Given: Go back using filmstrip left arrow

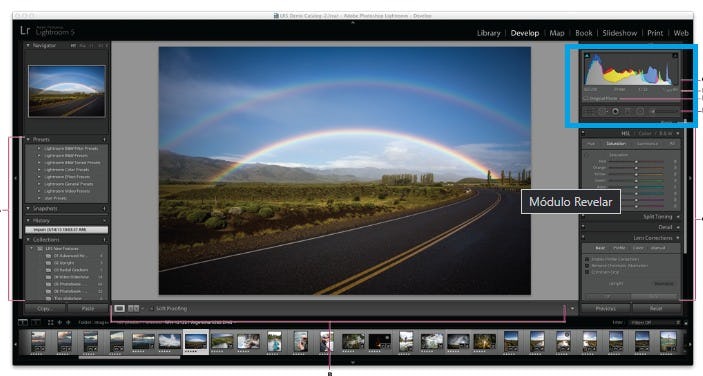Looking at the screenshot, I should point(60,322).
